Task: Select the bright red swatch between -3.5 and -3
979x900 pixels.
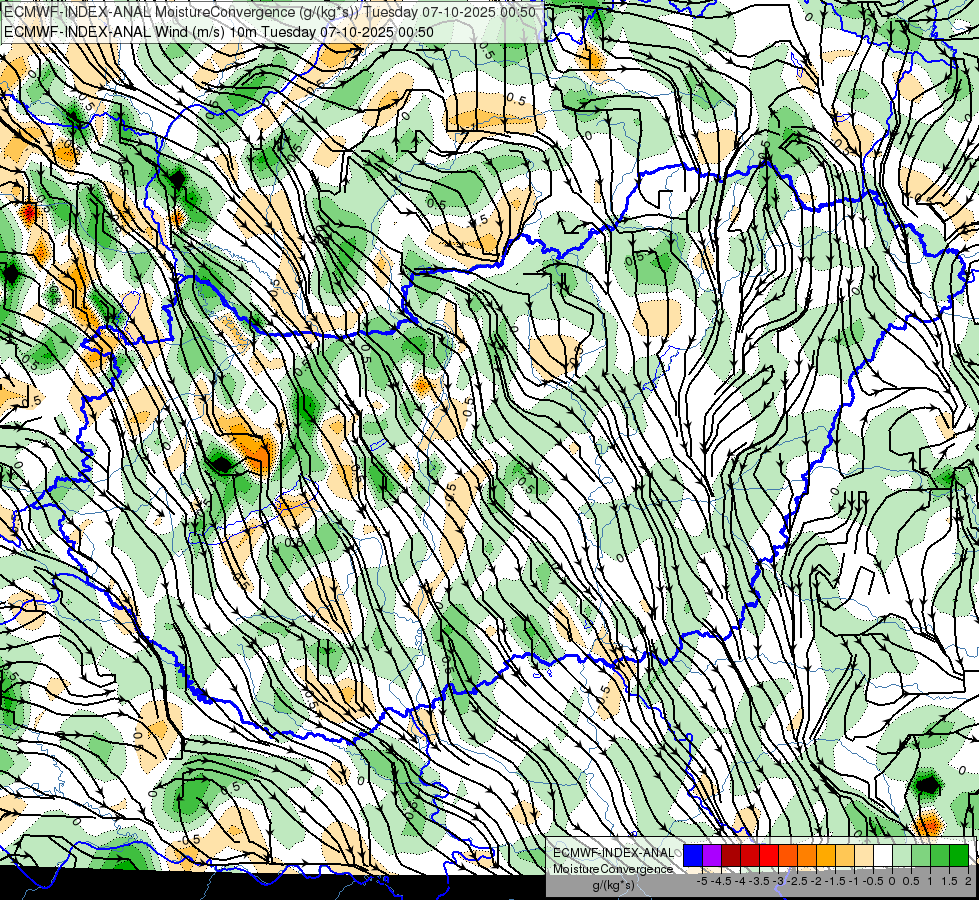Action: coord(769,855)
